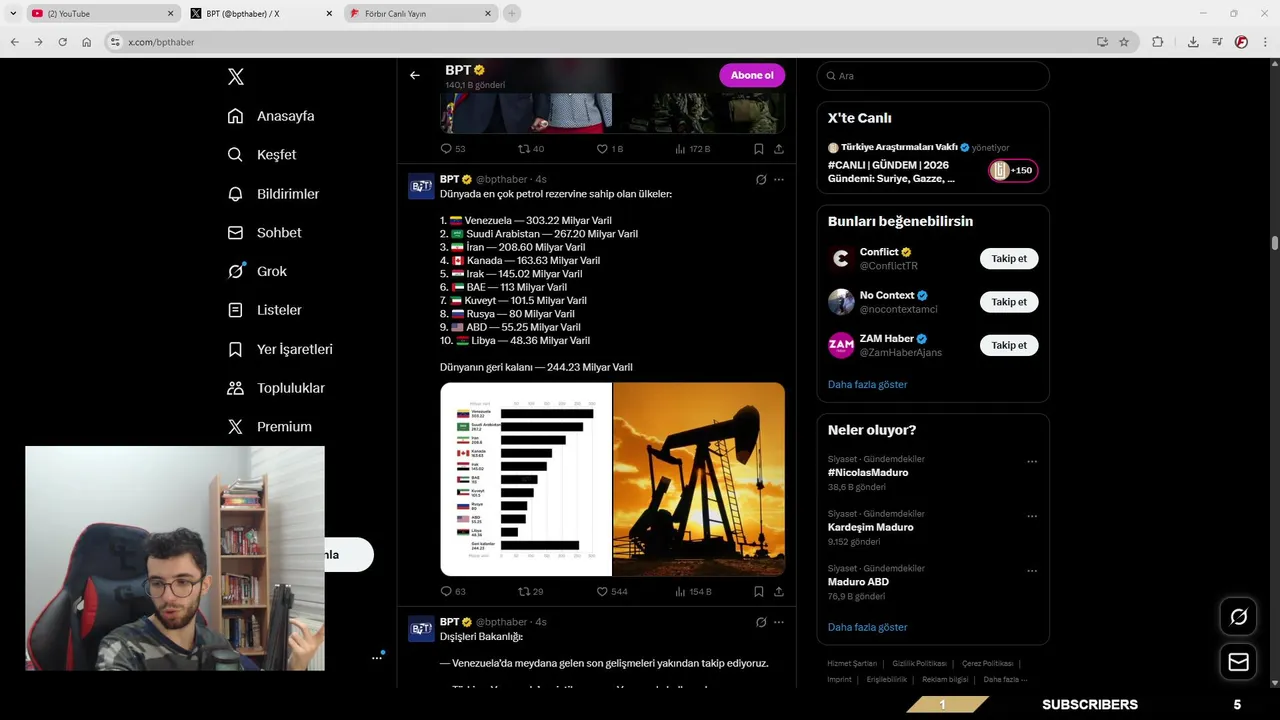Go back using the profile arrow
The height and width of the screenshot is (720, 1280).
click(x=415, y=75)
